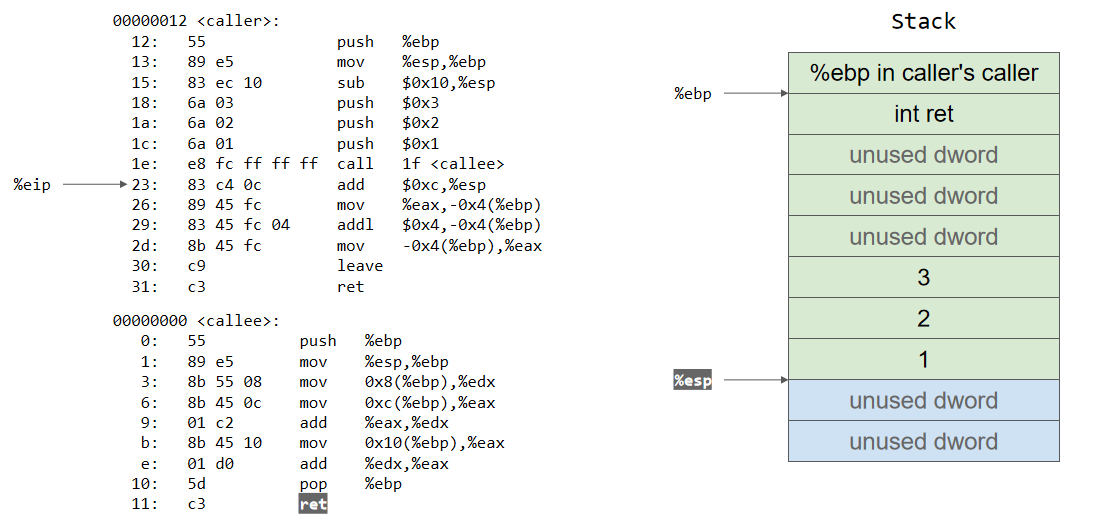Click the "Stack" title text

click(x=923, y=21)
